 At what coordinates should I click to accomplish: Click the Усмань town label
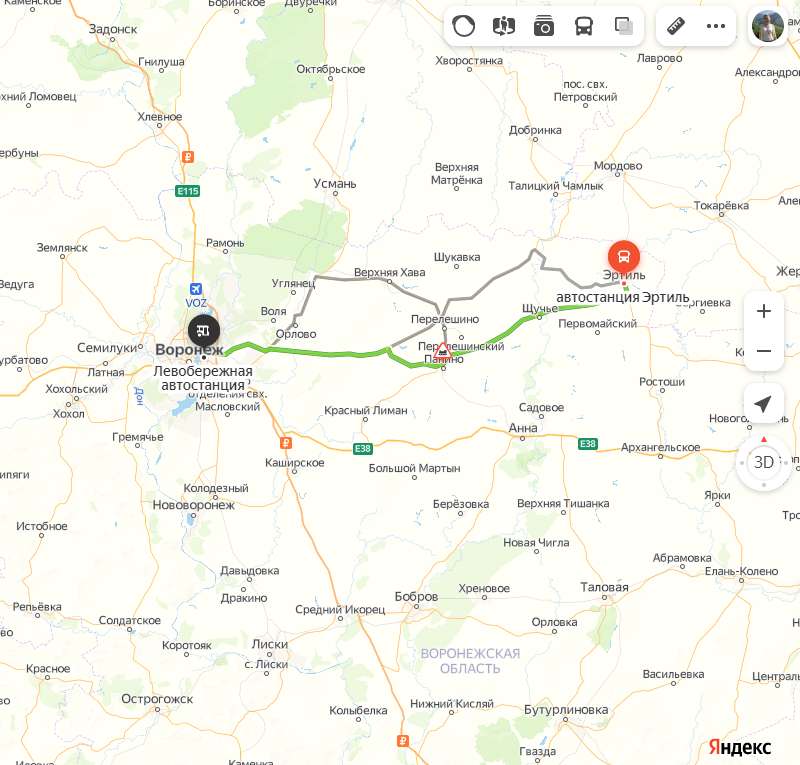335,183
